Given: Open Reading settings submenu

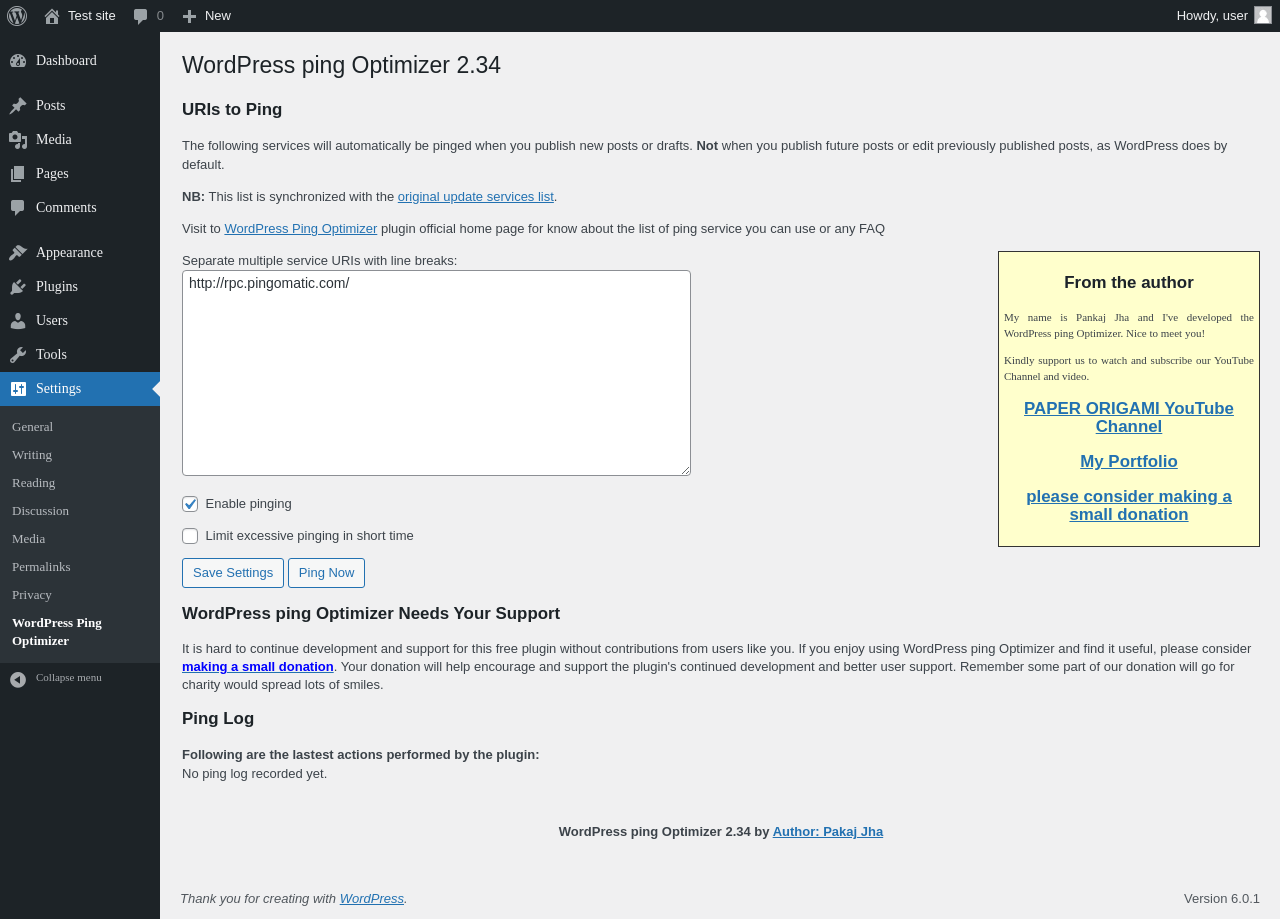Looking at the screenshot, I should coord(34,483).
